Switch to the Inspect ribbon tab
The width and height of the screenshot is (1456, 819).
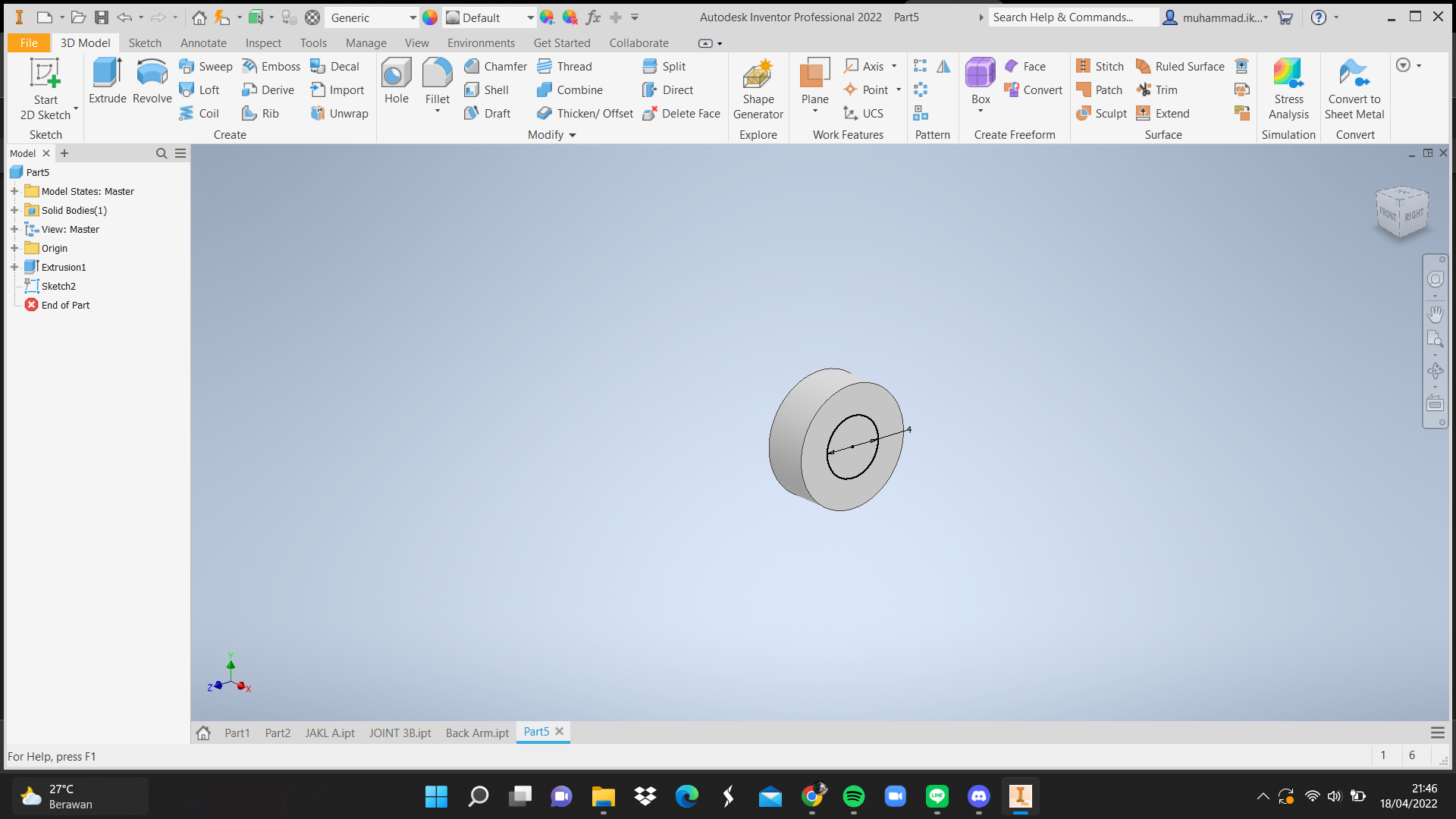click(263, 43)
